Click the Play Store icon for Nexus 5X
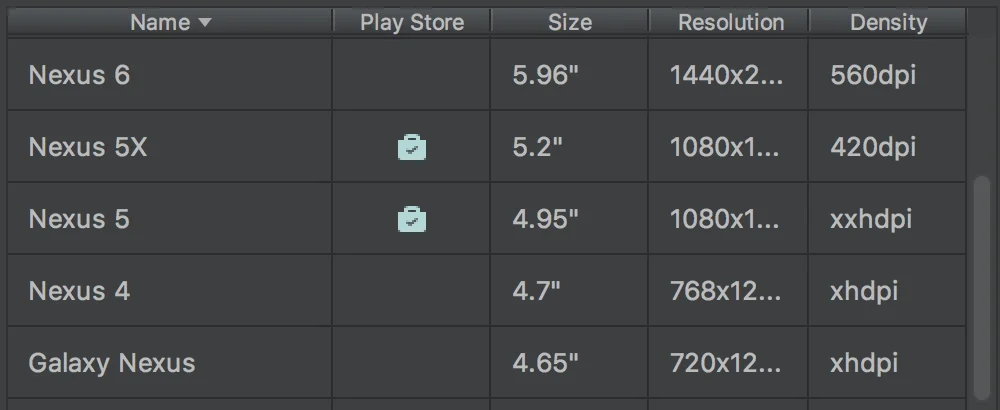The image size is (1000, 410). click(x=412, y=147)
